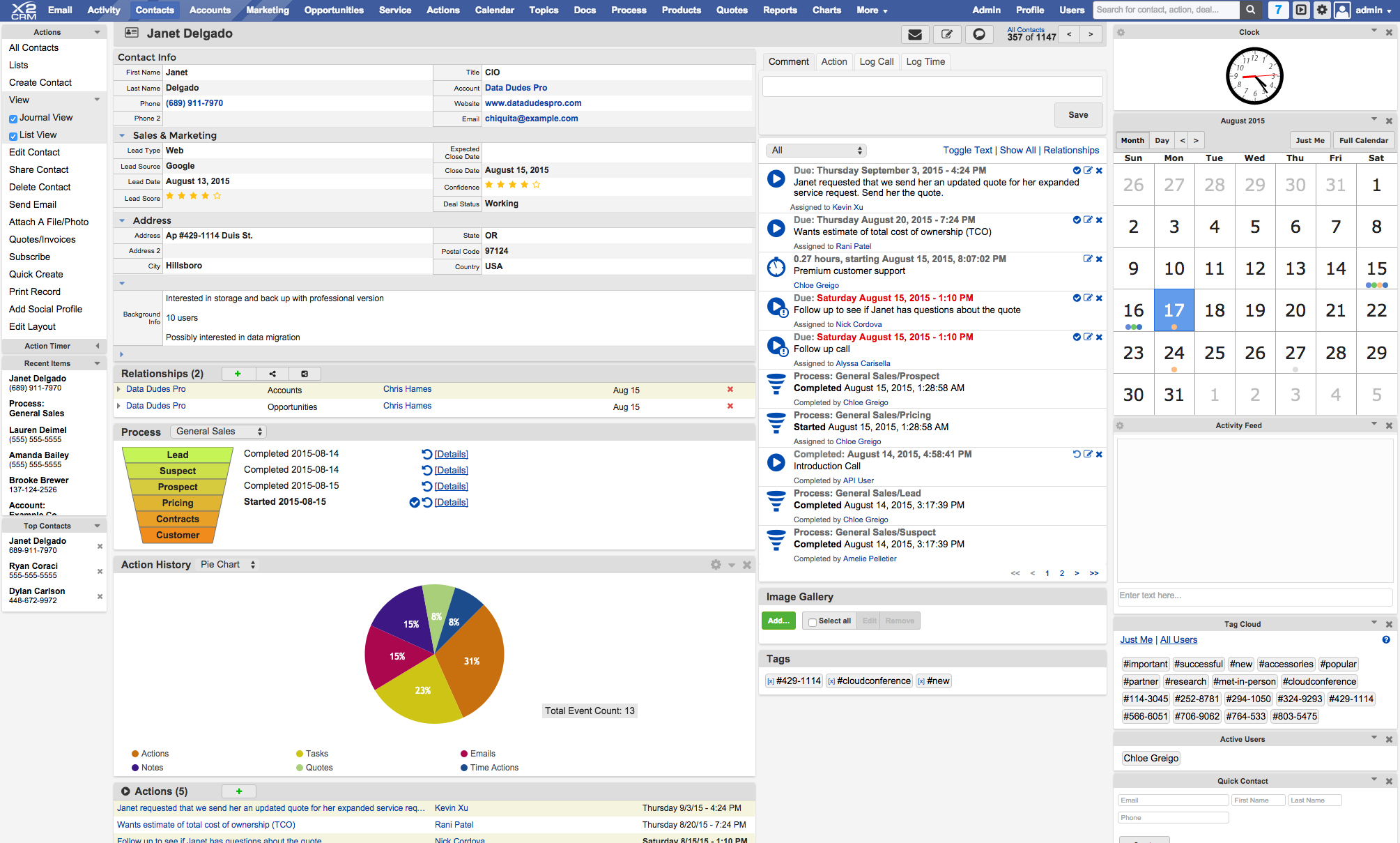Toggle the List View checkbox
1400x843 pixels.
(x=13, y=136)
